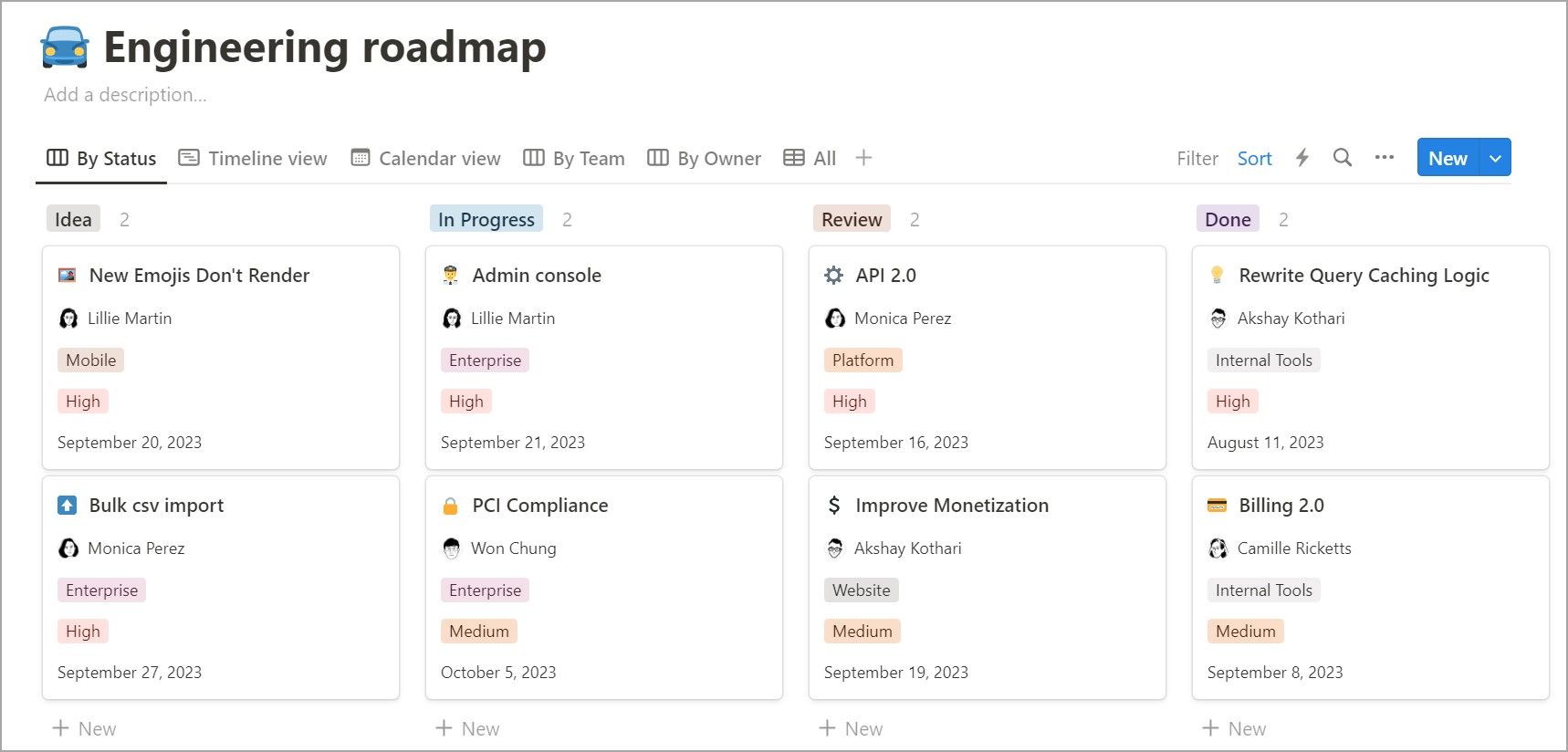Click the Idea column status label
The image size is (1568, 752).
pyautogui.click(x=73, y=218)
